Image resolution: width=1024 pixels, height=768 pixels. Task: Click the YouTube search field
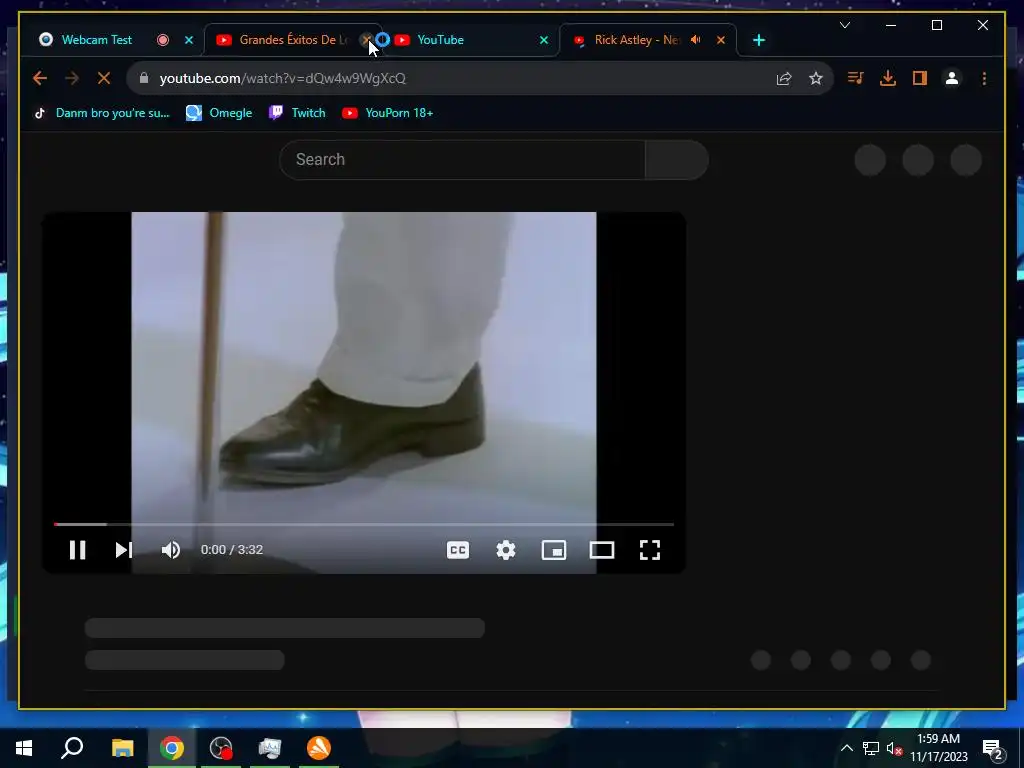pos(462,159)
